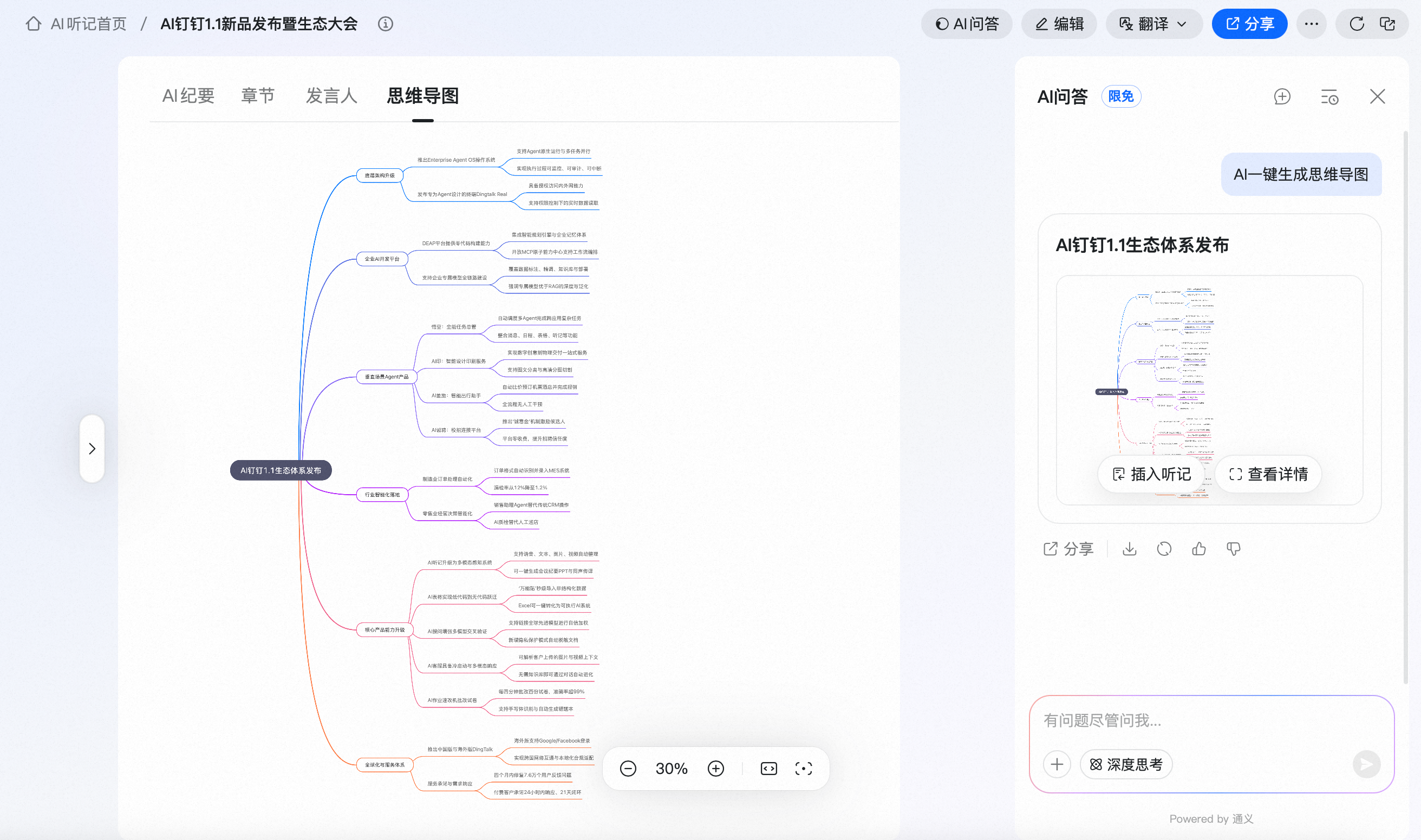Toggle 深度思考 deep thinking mode
Screen dimensions: 1421x840
click(x=1126, y=765)
